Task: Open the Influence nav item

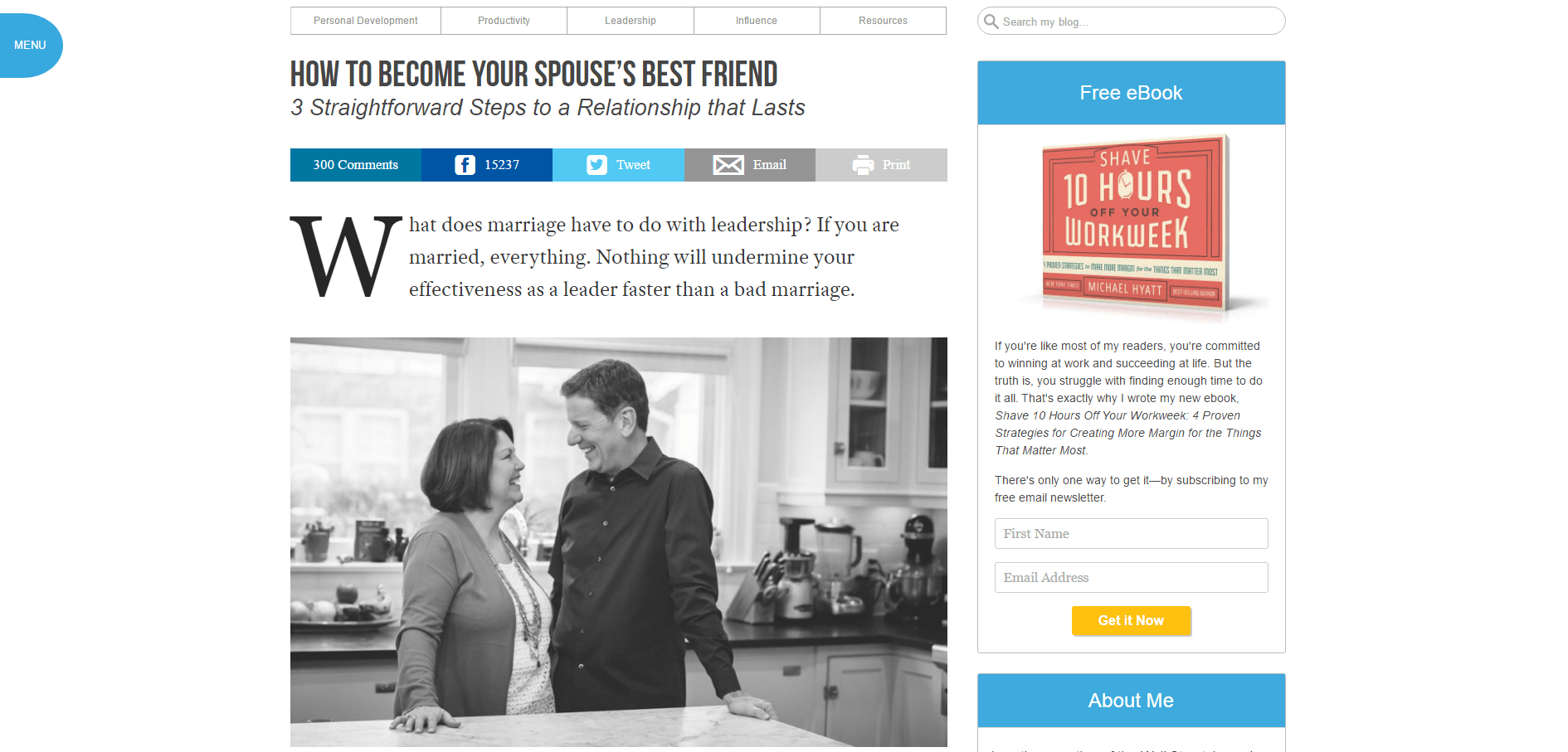Action: click(x=757, y=21)
